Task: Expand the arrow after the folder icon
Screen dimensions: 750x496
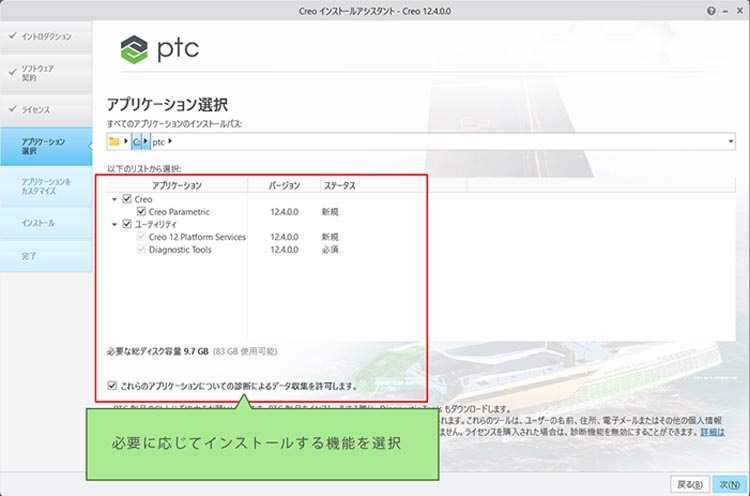Action: (x=126, y=141)
